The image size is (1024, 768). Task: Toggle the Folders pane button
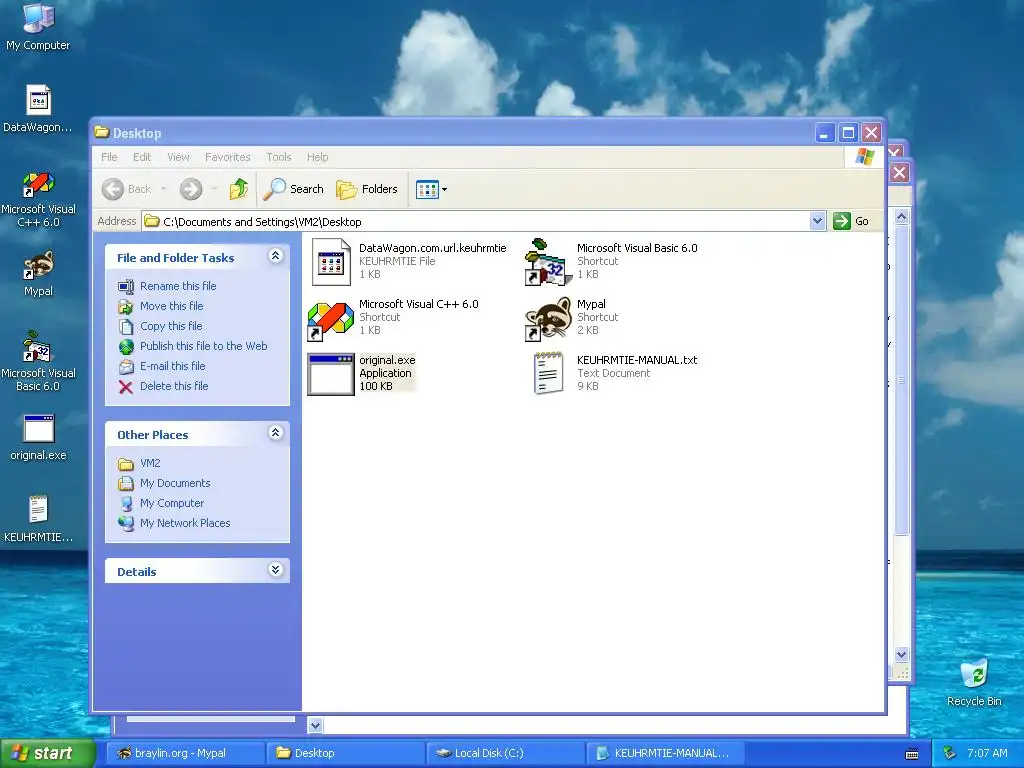(x=366, y=189)
